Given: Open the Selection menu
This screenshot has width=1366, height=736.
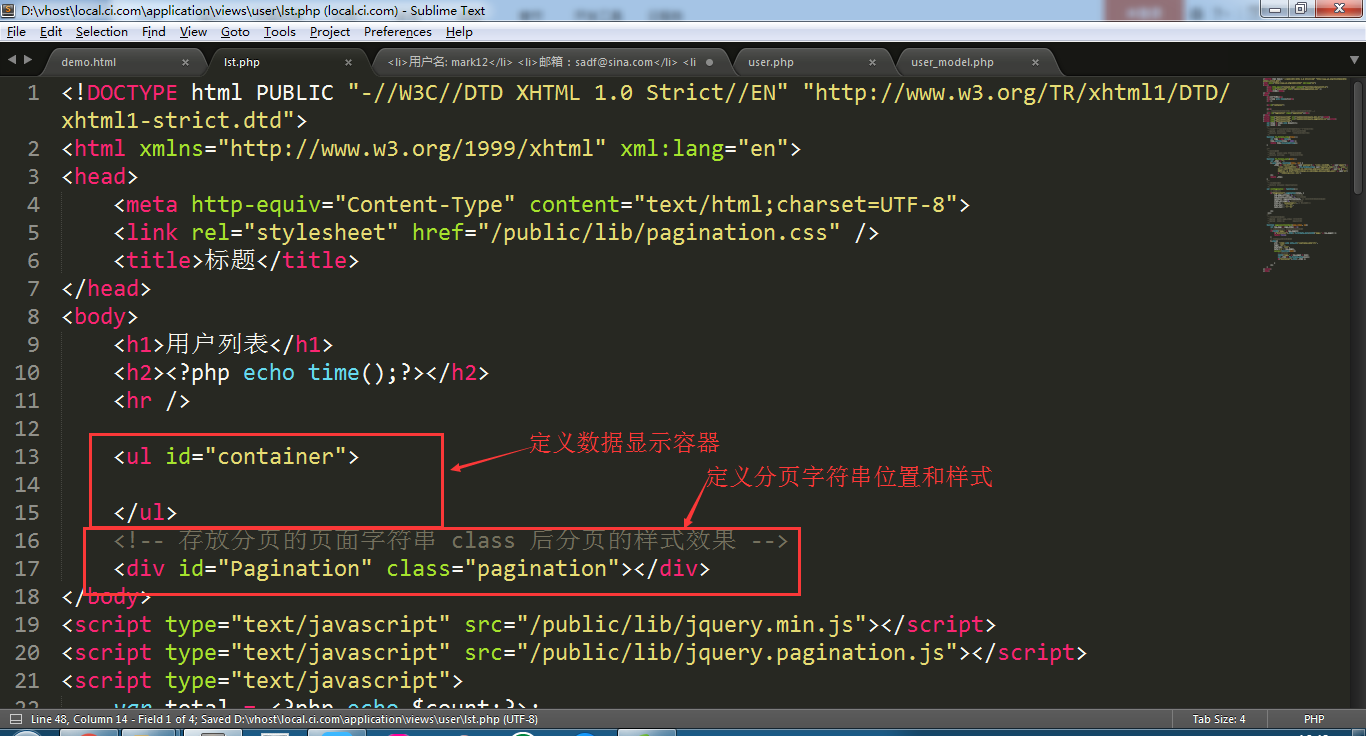Looking at the screenshot, I should pos(102,32).
